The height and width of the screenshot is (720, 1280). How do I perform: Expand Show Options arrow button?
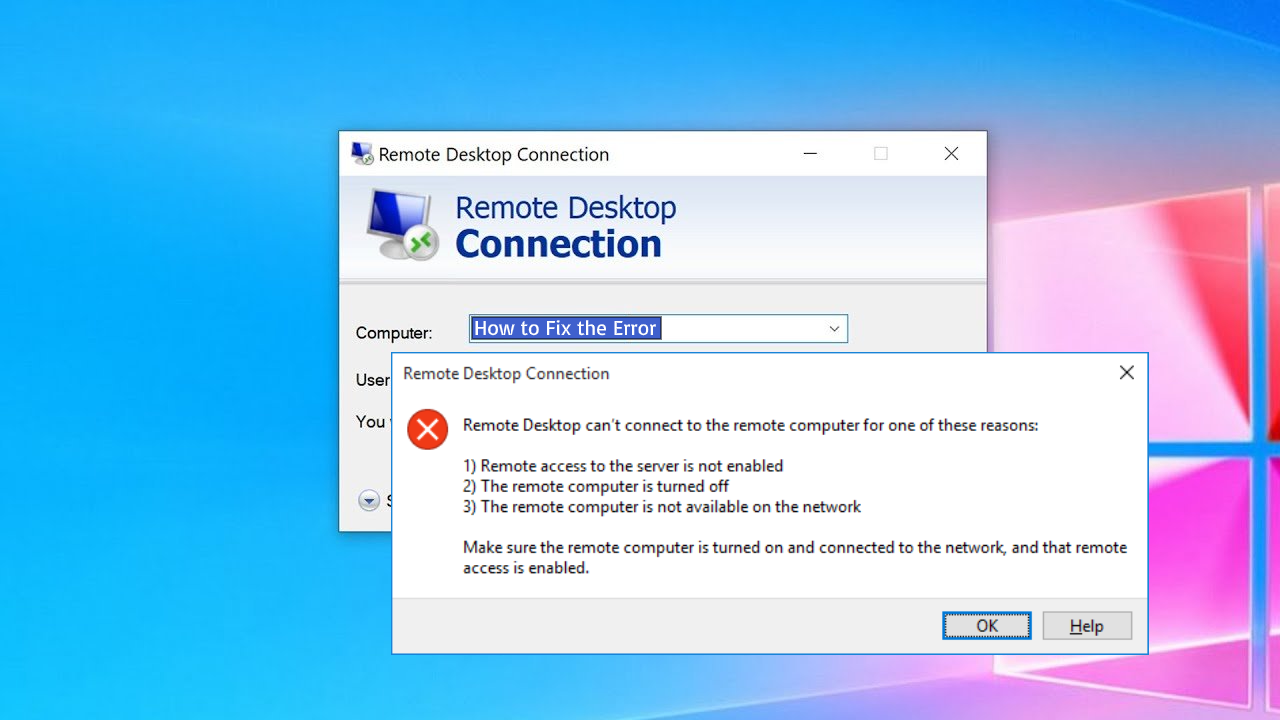(x=369, y=500)
